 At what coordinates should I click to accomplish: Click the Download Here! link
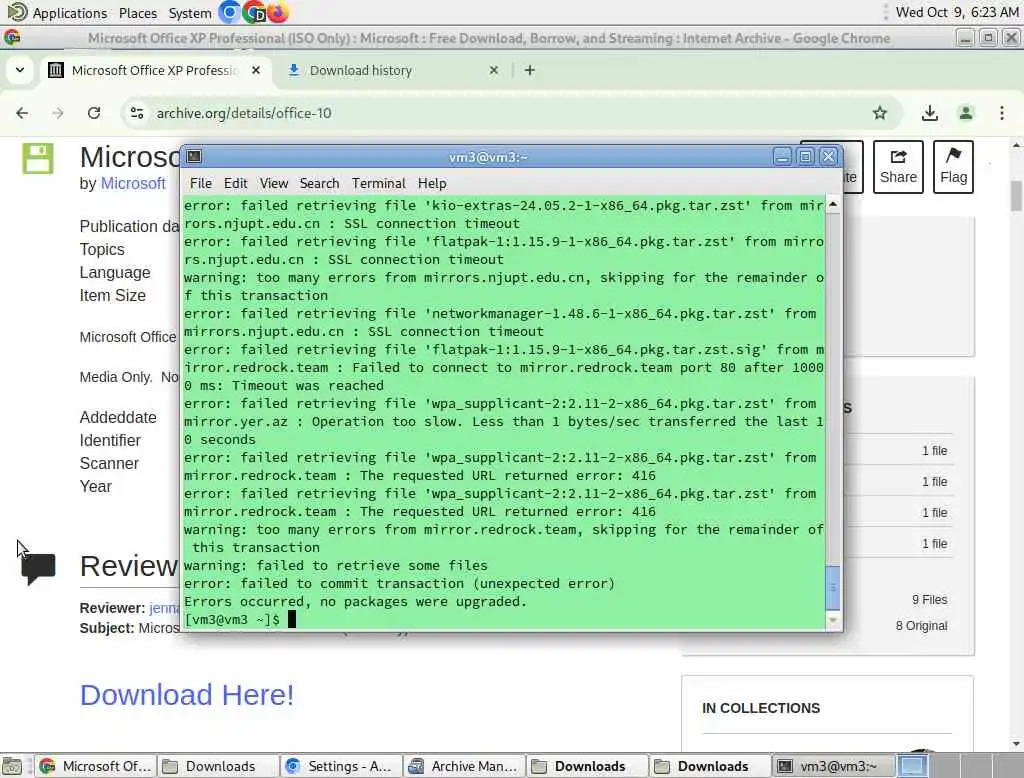(x=187, y=695)
